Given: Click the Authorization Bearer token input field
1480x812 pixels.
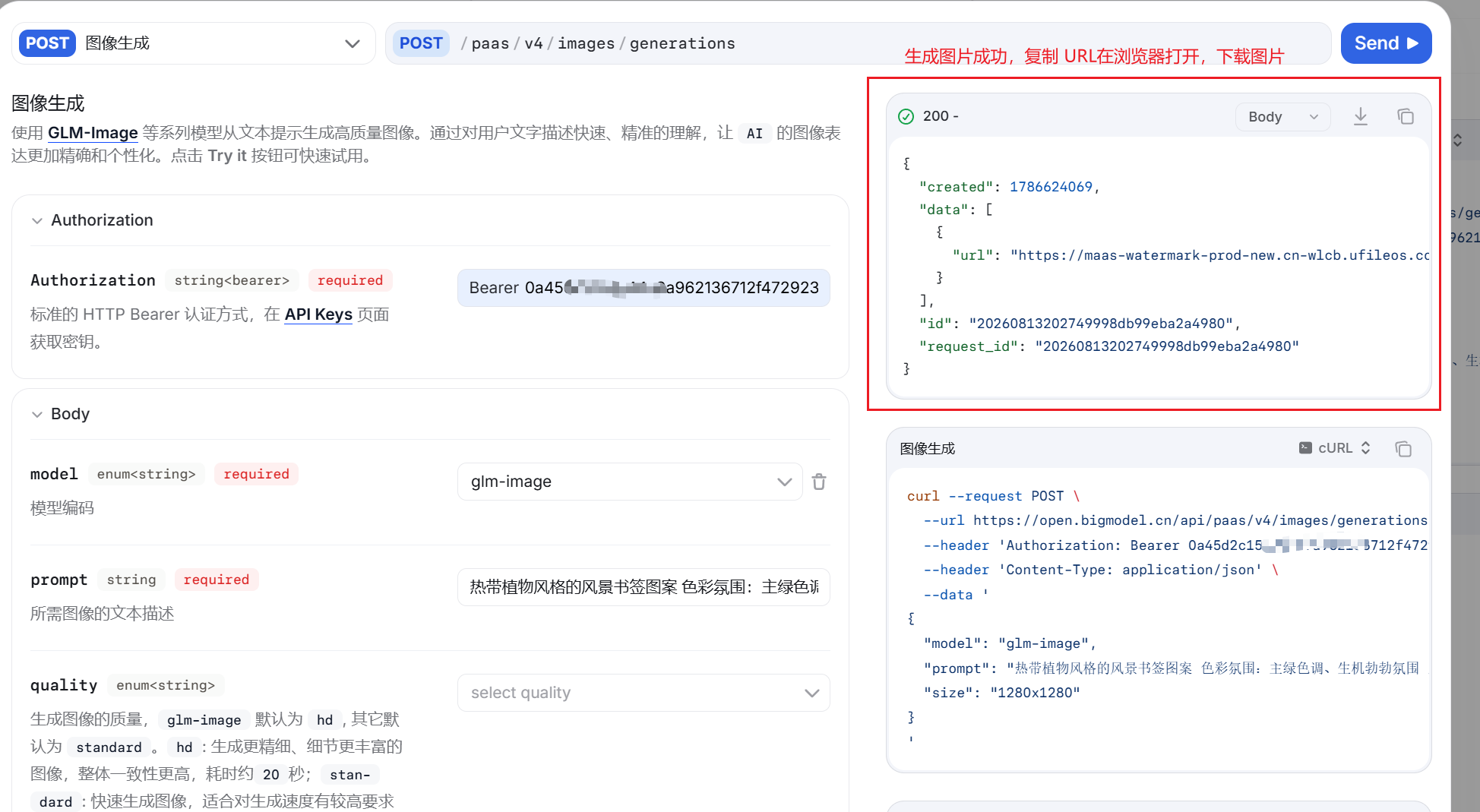Looking at the screenshot, I should tap(644, 288).
